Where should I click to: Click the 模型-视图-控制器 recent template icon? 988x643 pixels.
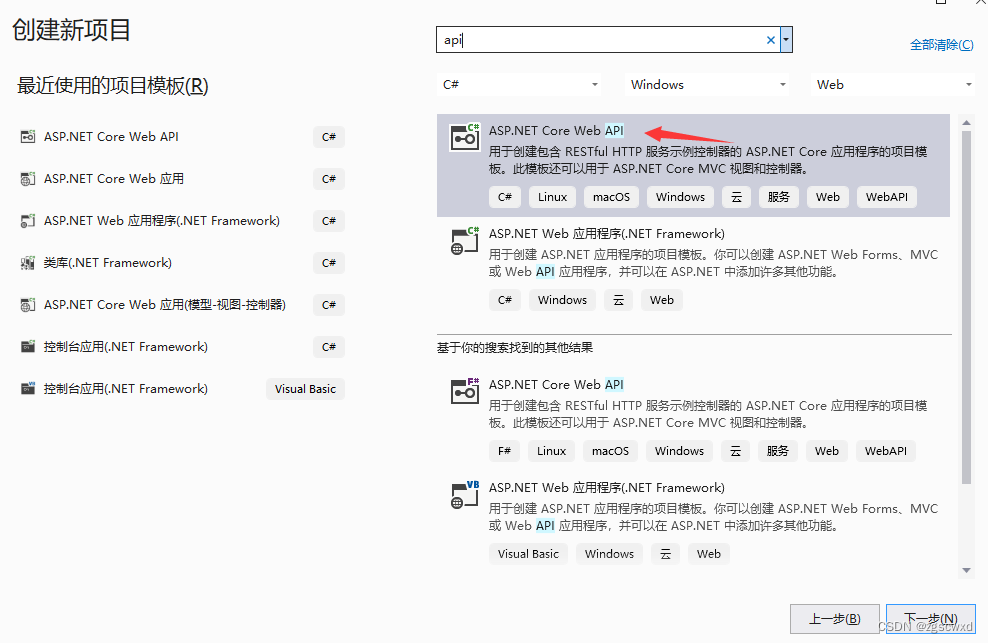[x=28, y=305]
